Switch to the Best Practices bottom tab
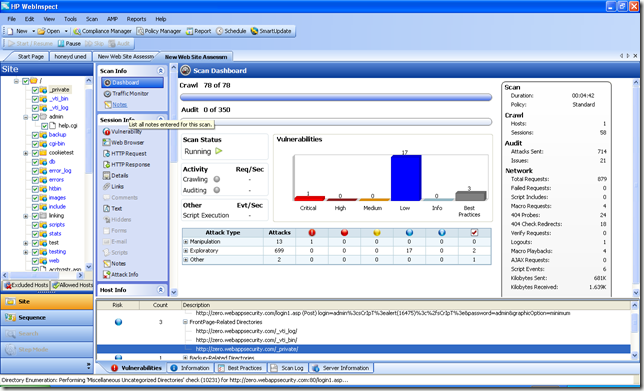The image size is (644, 391). tap(240, 368)
